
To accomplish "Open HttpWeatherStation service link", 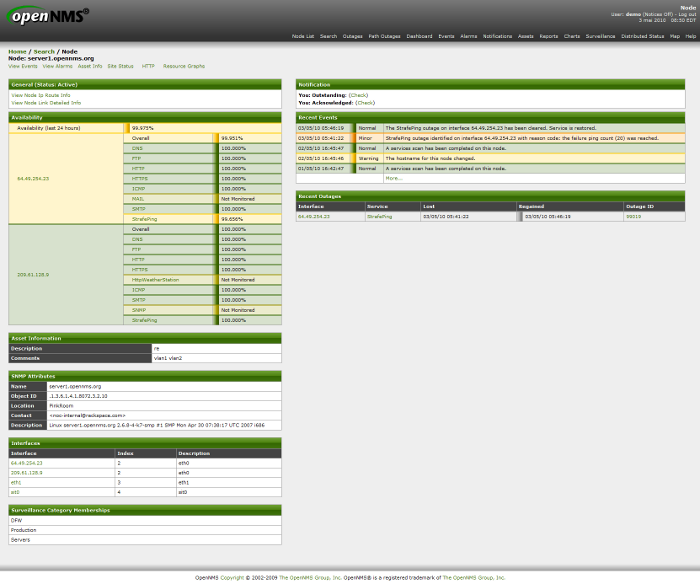I will tap(155, 280).
